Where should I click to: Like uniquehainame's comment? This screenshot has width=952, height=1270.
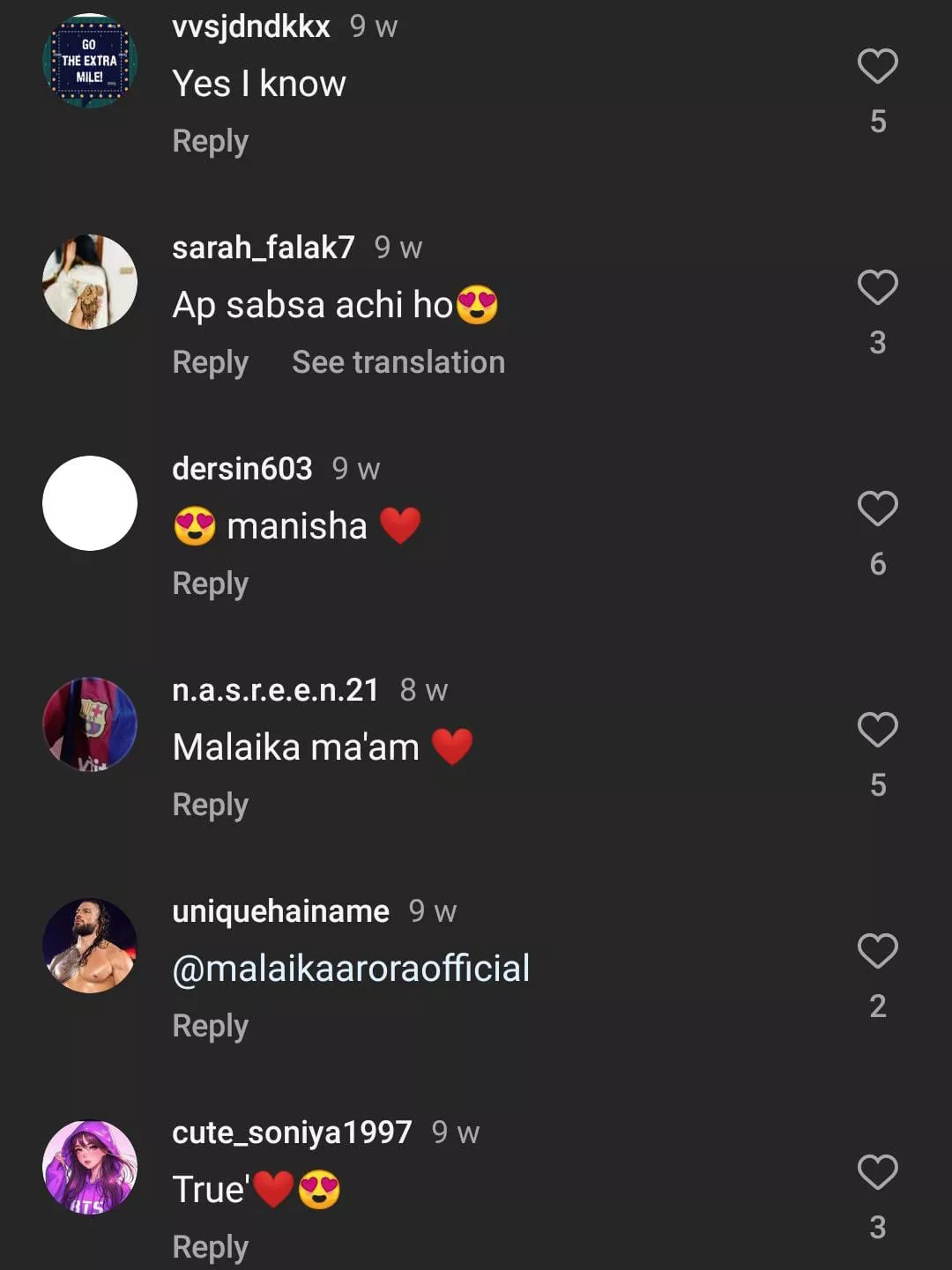[x=877, y=952]
